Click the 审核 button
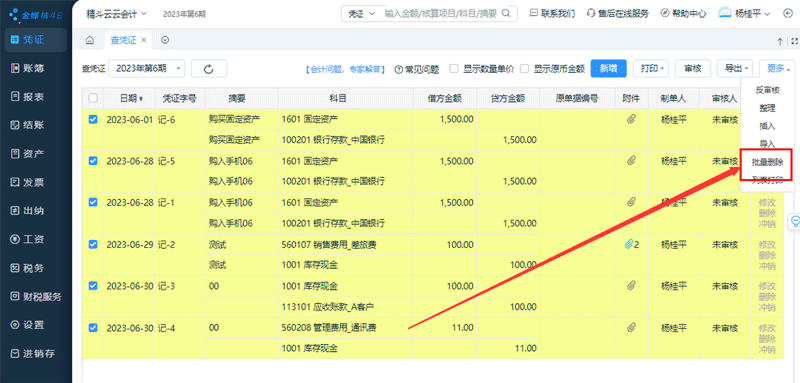Image resolution: width=800 pixels, height=383 pixels. (693, 68)
